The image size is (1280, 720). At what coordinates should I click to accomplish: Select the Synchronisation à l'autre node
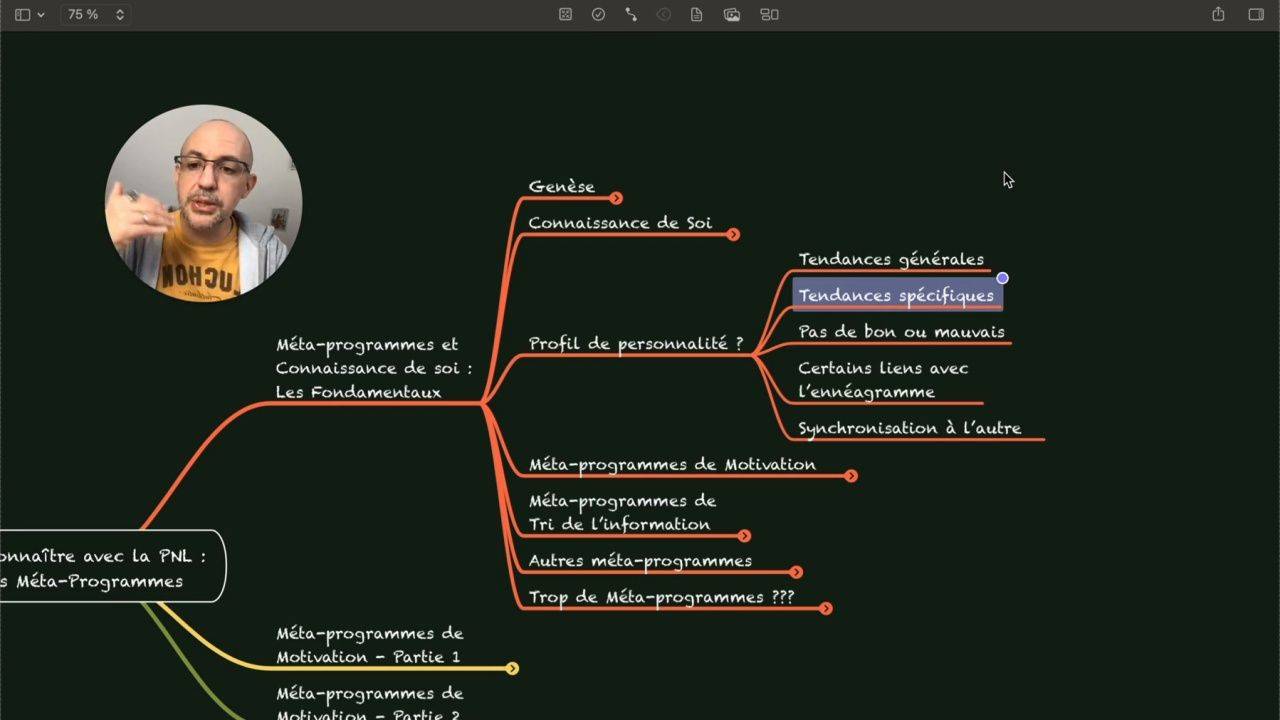click(x=910, y=428)
